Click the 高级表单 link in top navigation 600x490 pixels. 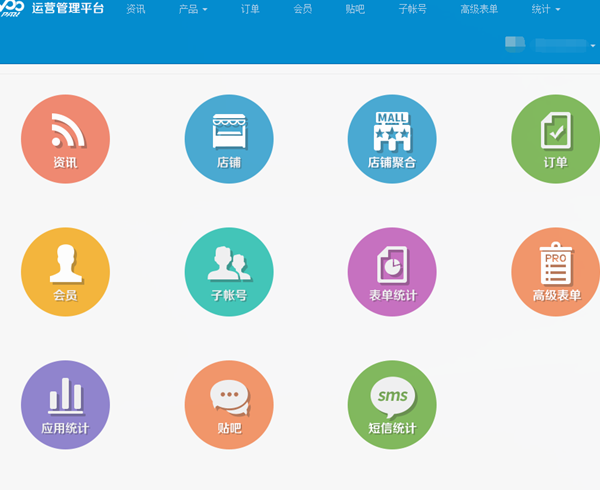pos(479,10)
